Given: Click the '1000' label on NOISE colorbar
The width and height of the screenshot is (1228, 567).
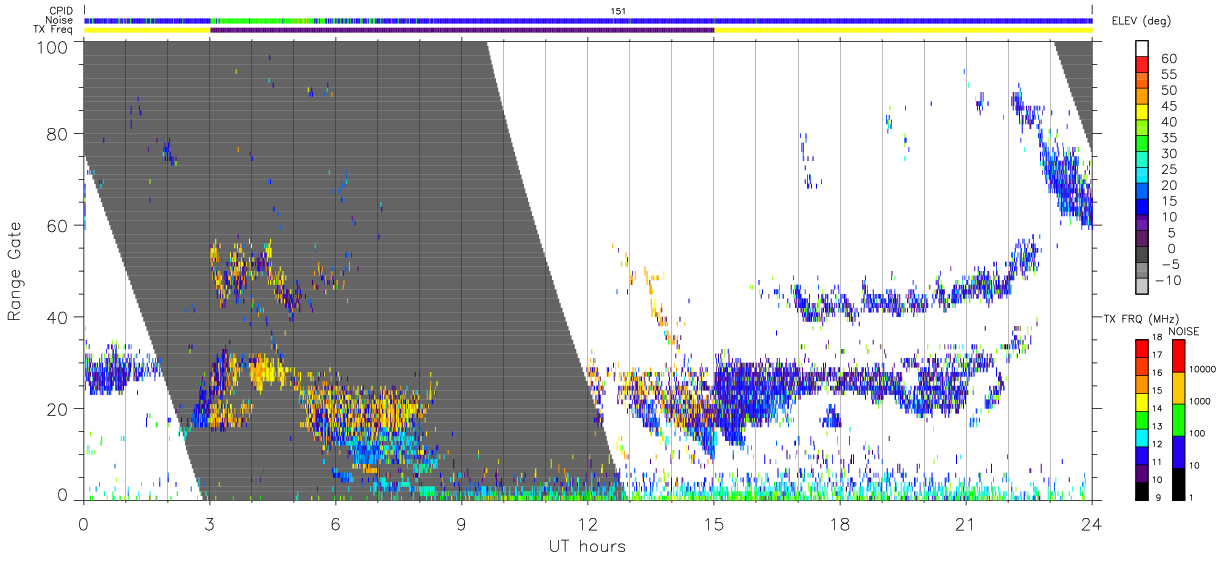Looking at the screenshot, I should coord(1200,401).
